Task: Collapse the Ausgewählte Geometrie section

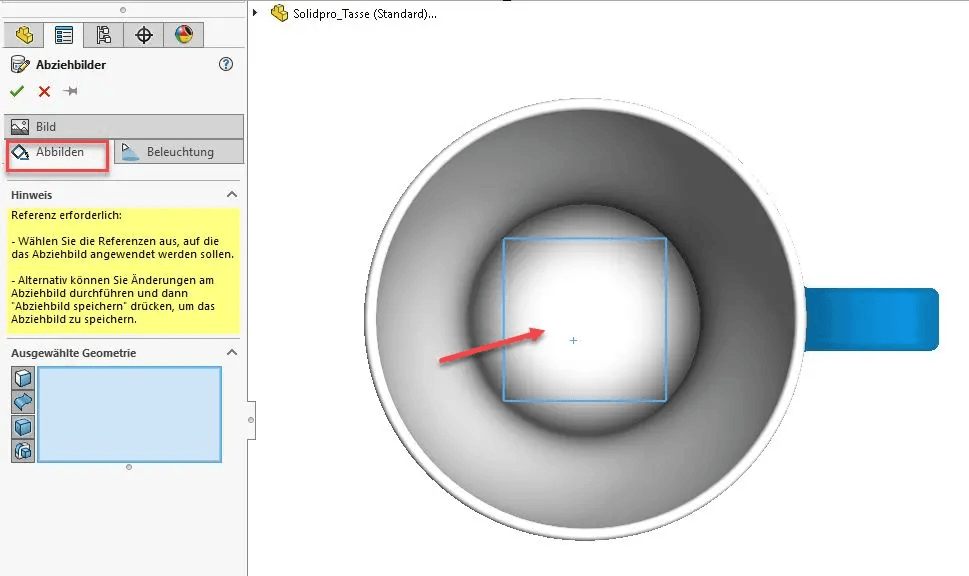Action: pyautogui.click(x=232, y=353)
